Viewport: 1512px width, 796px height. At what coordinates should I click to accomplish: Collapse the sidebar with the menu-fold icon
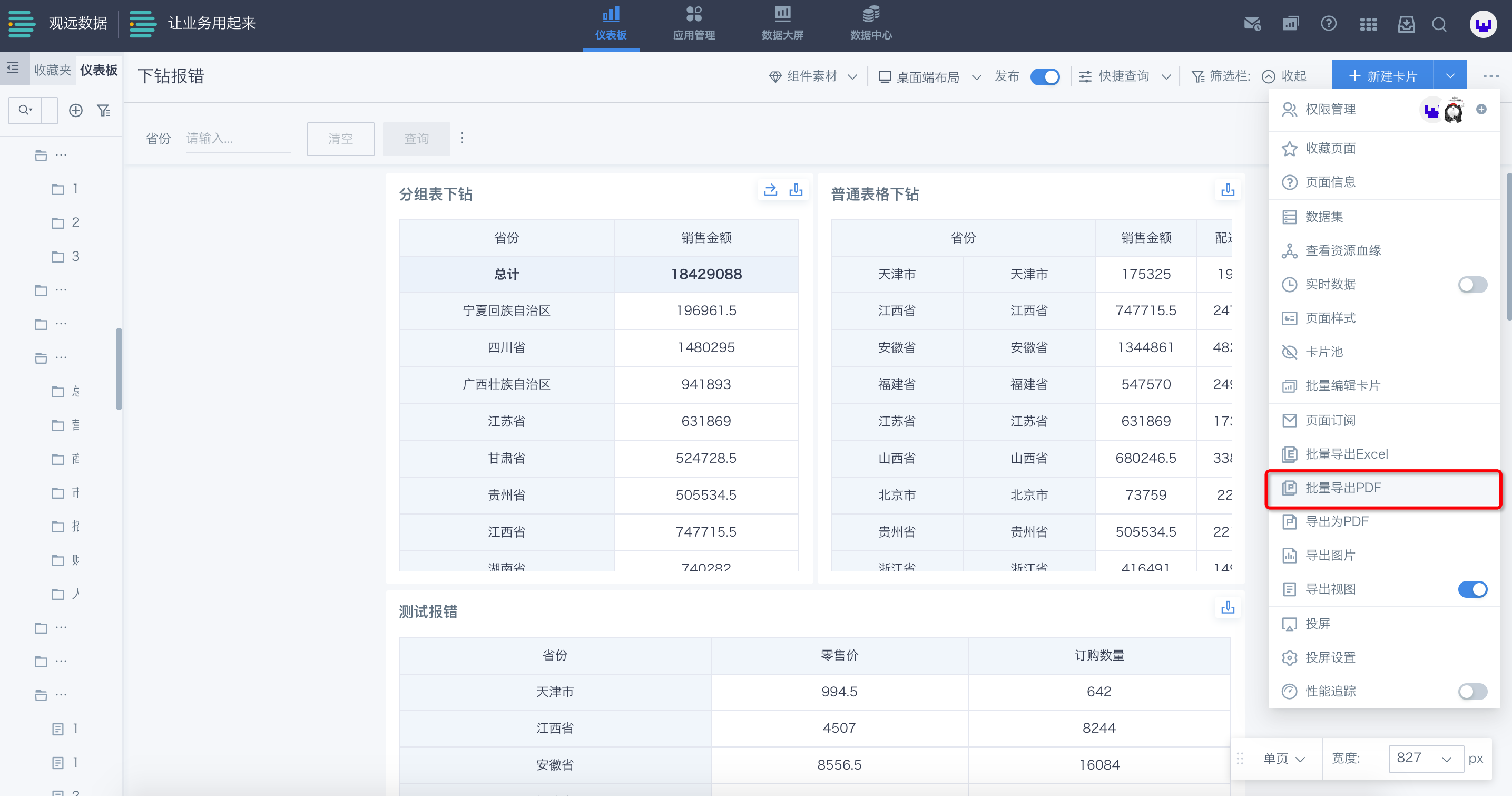click(x=13, y=68)
